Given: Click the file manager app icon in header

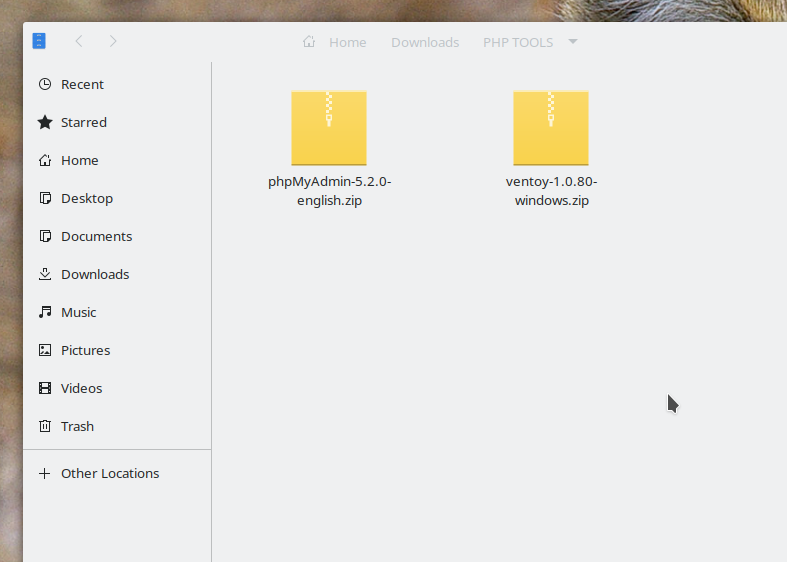Looking at the screenshot, I should (x=39, y=41).
